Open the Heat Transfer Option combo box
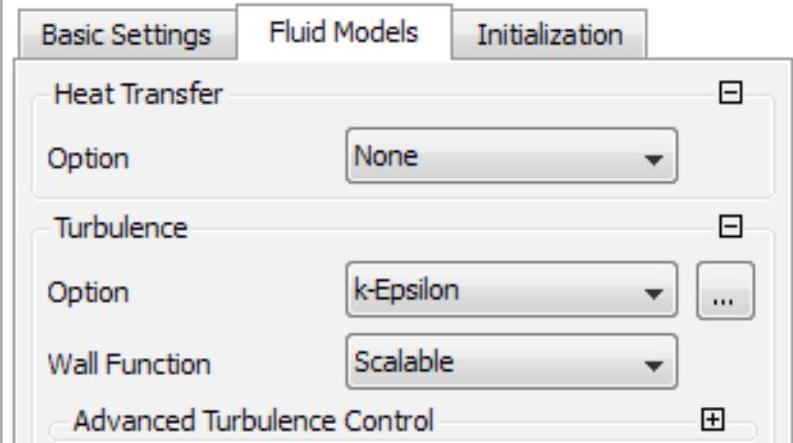 (x=511, y=156)
